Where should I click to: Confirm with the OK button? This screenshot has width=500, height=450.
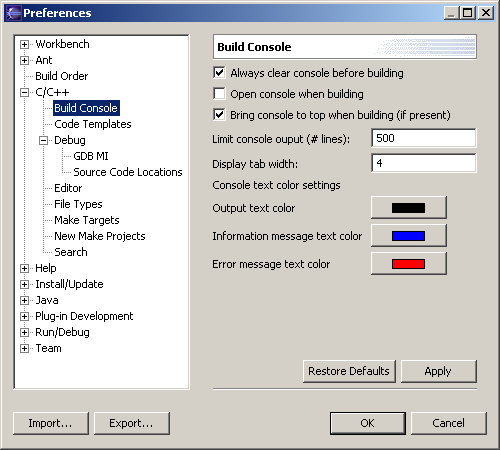[x=368, y=423]
